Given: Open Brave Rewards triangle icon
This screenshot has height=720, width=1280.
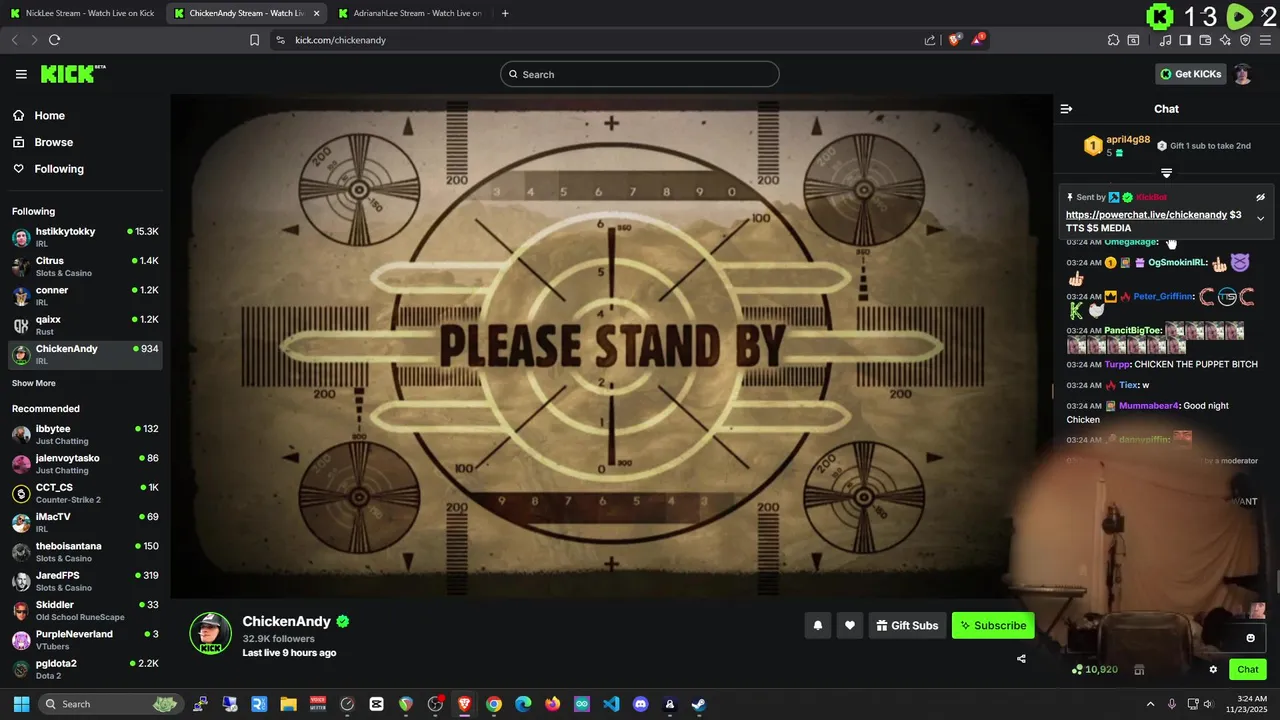Looking at the screenshot, I should 979,40.
